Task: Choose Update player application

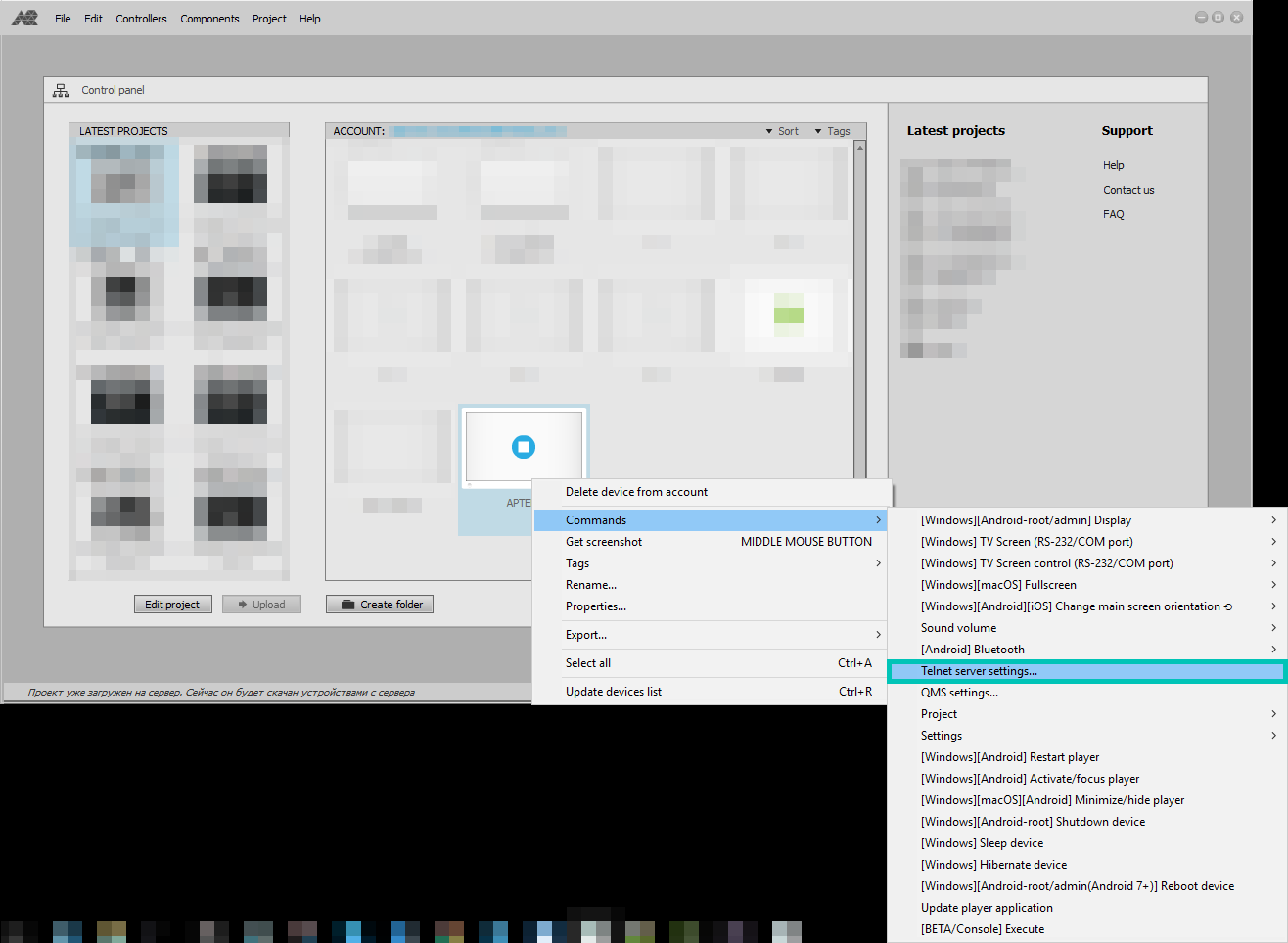Action: (x=1086, y=908)
